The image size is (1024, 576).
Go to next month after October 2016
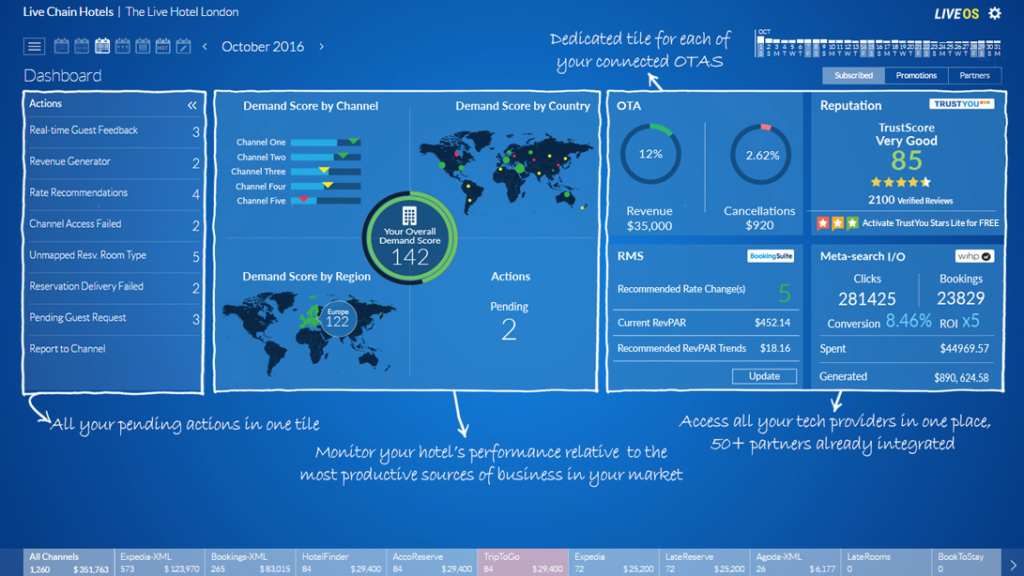[x=321, y=46]
